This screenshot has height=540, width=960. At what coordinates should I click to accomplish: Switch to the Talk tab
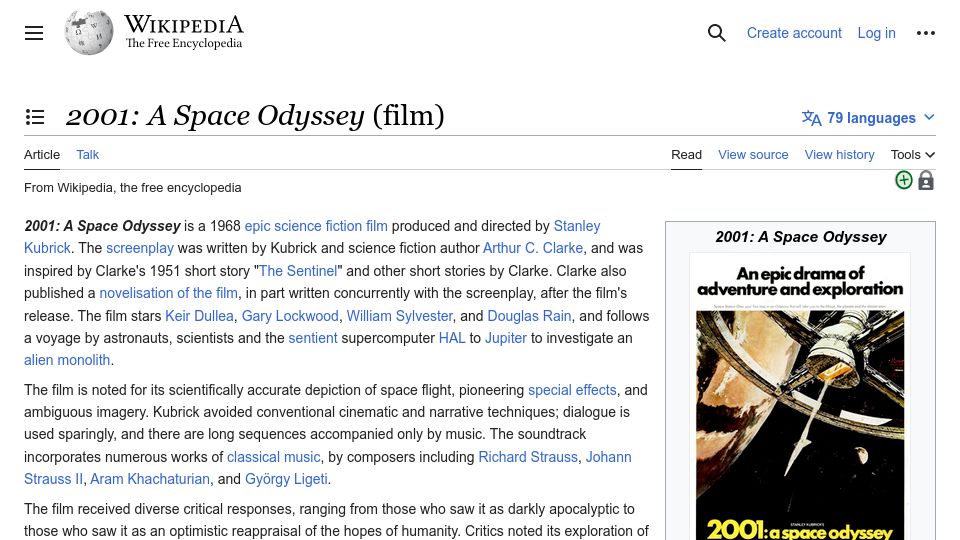88,155
